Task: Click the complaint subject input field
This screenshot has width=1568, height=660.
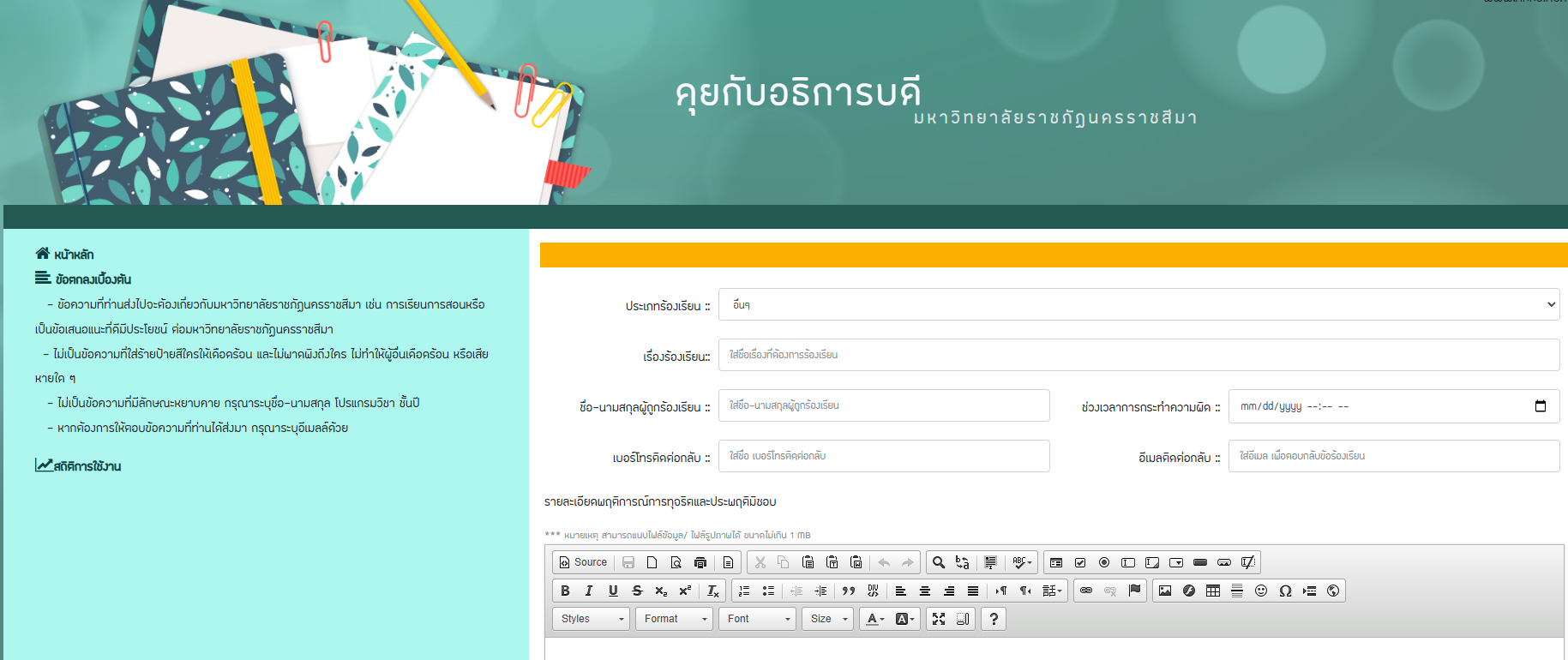Action: coord(1138,355)
